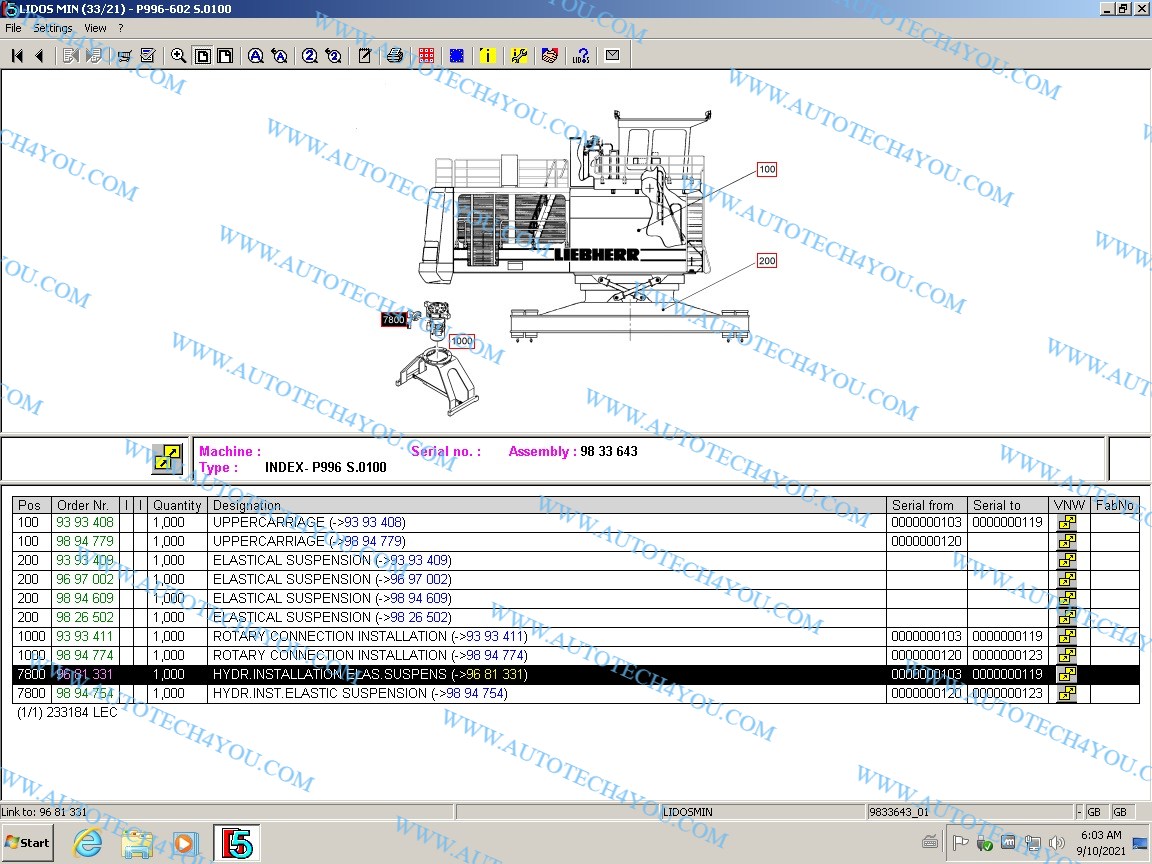Click ROTARY CONNECTION INSTALLATION (->93 93 411) row
Image resolution: width=1152 pixels, height=864 pixels.
pyautogui.click(x=370, y=637)
